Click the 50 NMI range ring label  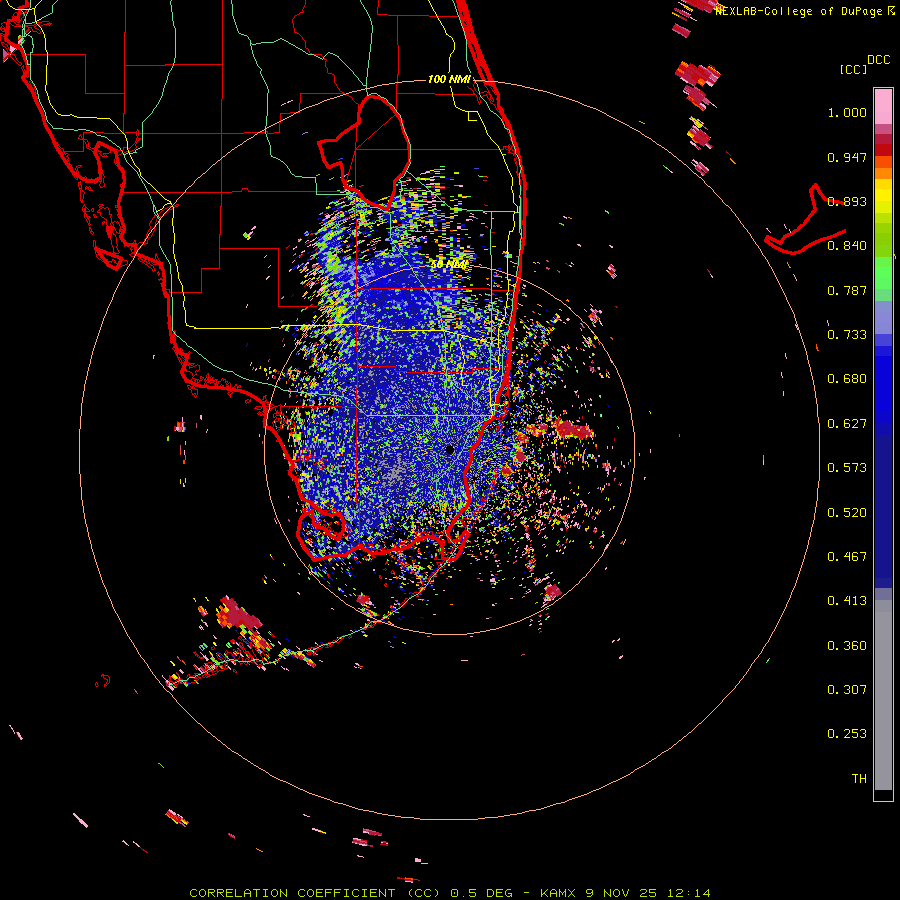tap(449, 265)
